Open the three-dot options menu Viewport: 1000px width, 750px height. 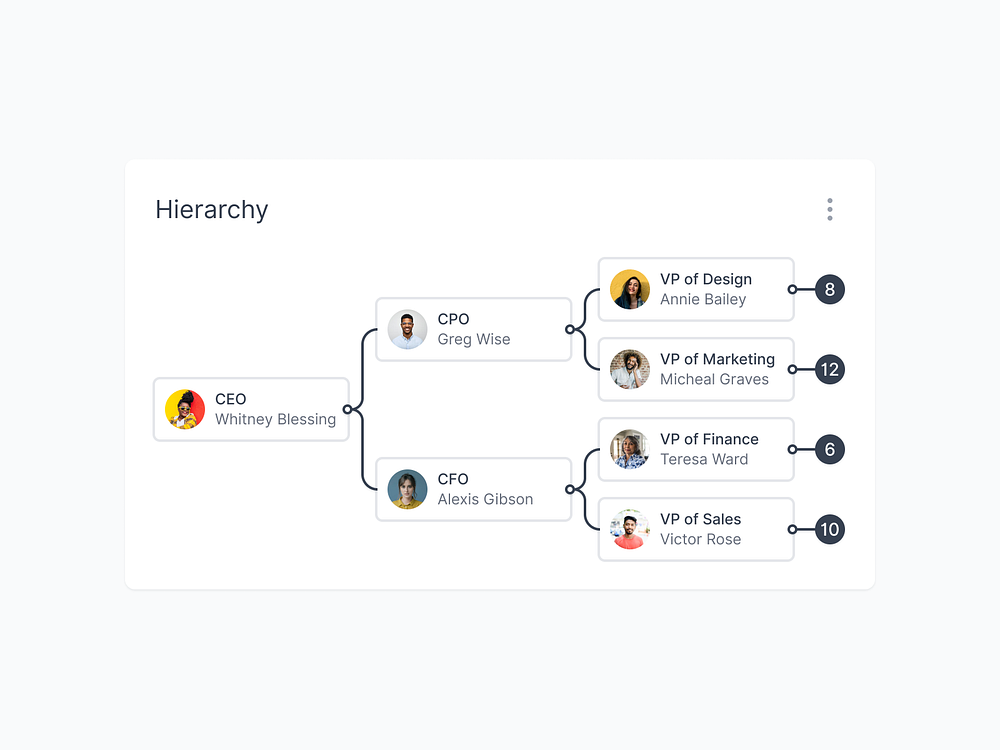(x=829, y=209)
